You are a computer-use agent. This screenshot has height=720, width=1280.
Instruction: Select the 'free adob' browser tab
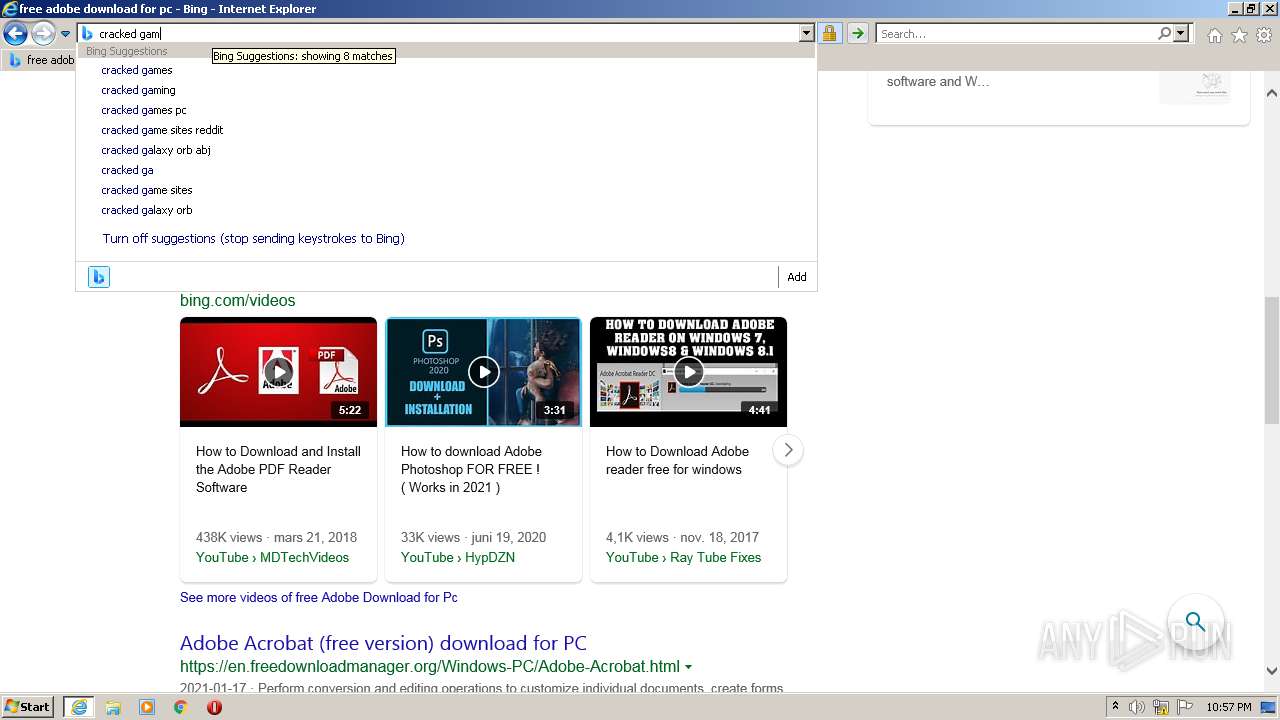point(41,60)
